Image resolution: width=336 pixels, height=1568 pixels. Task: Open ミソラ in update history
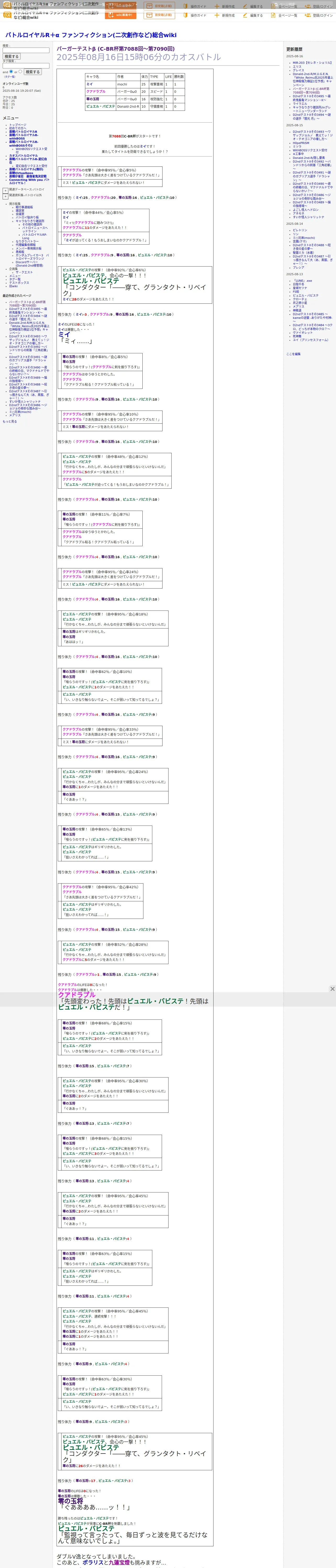point(297,147)
